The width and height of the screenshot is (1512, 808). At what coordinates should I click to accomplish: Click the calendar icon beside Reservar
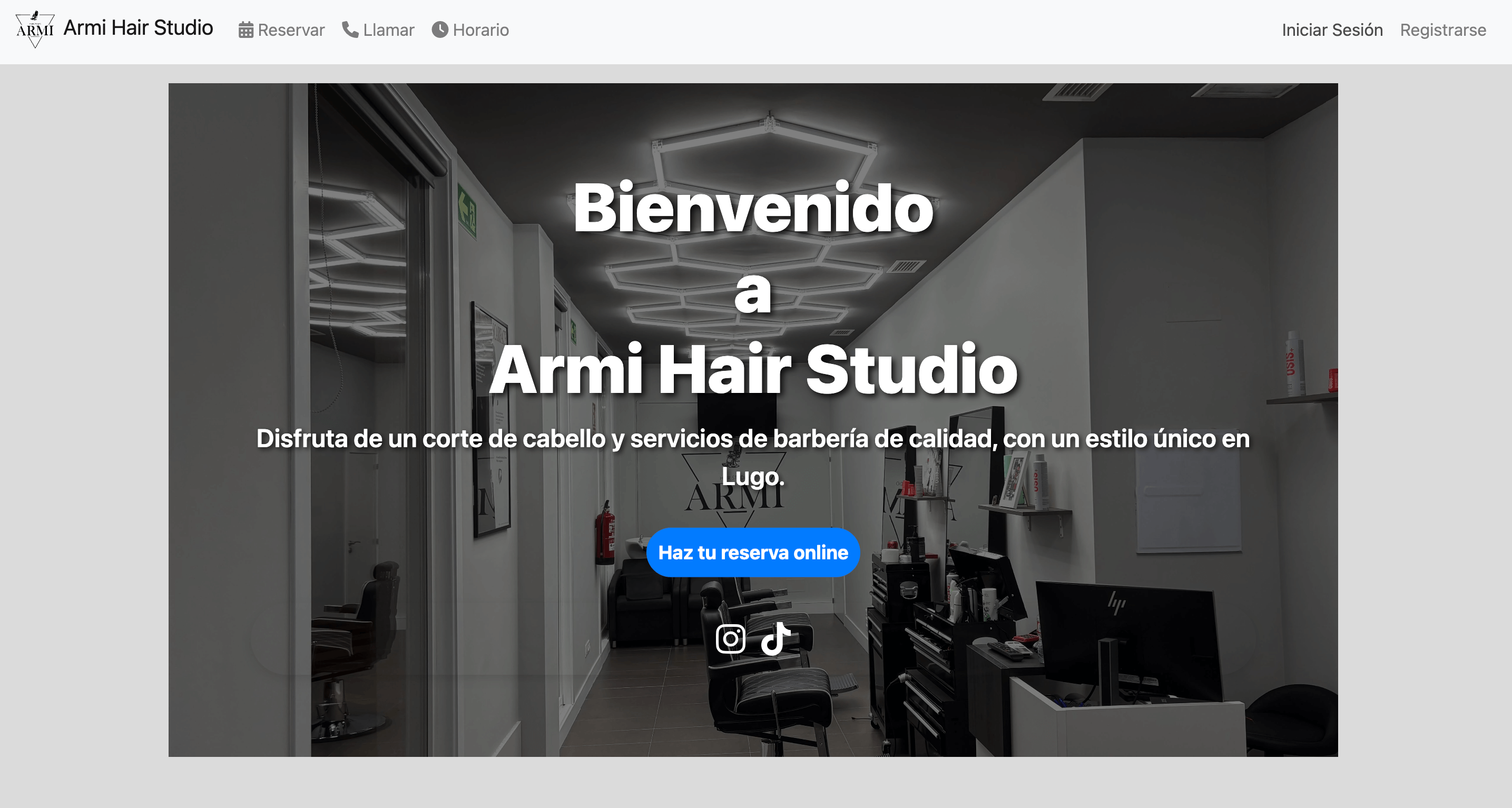[x=246, y=30]
